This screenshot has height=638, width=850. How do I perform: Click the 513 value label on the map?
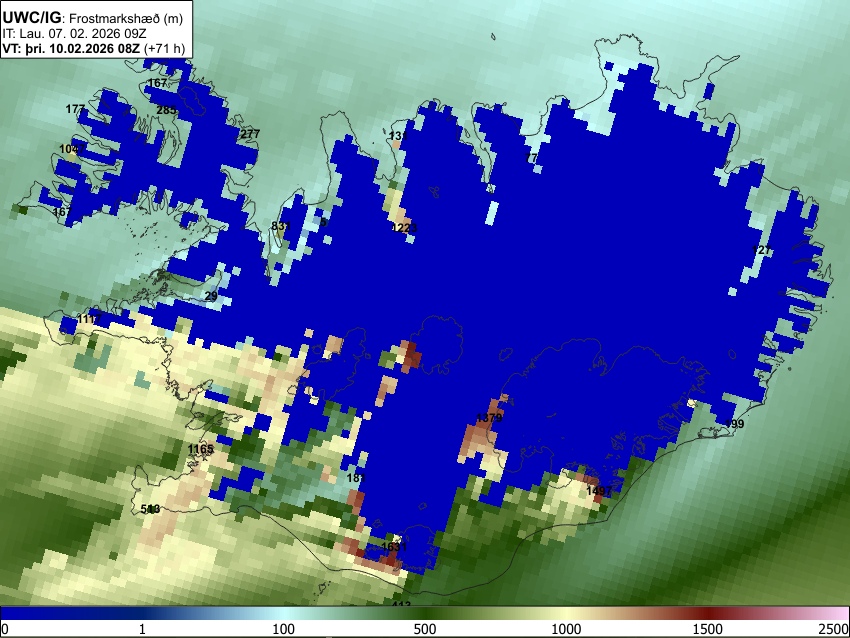click(x=150, y=509)
